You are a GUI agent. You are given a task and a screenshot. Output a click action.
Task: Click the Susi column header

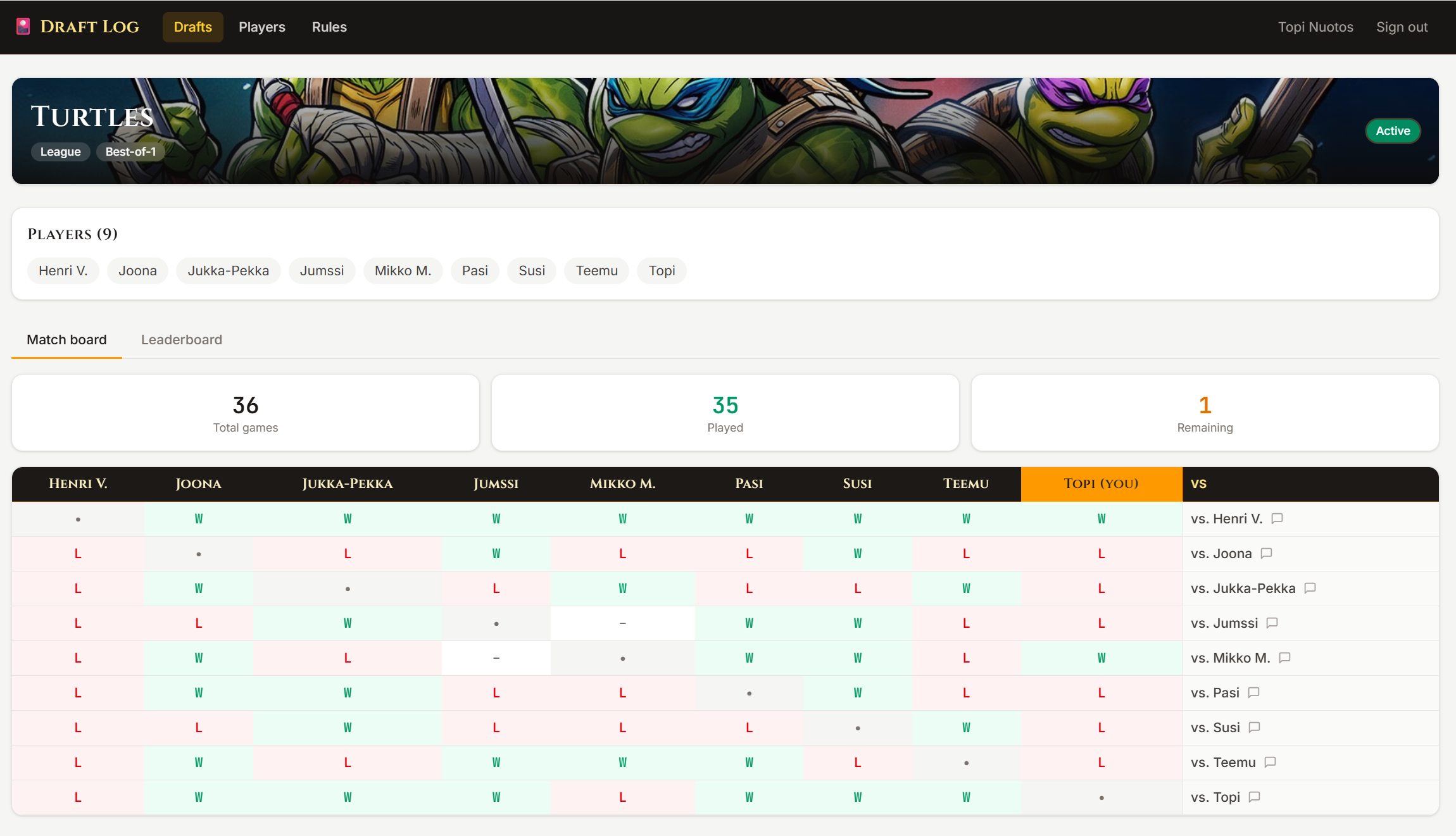tap(858, 484)
